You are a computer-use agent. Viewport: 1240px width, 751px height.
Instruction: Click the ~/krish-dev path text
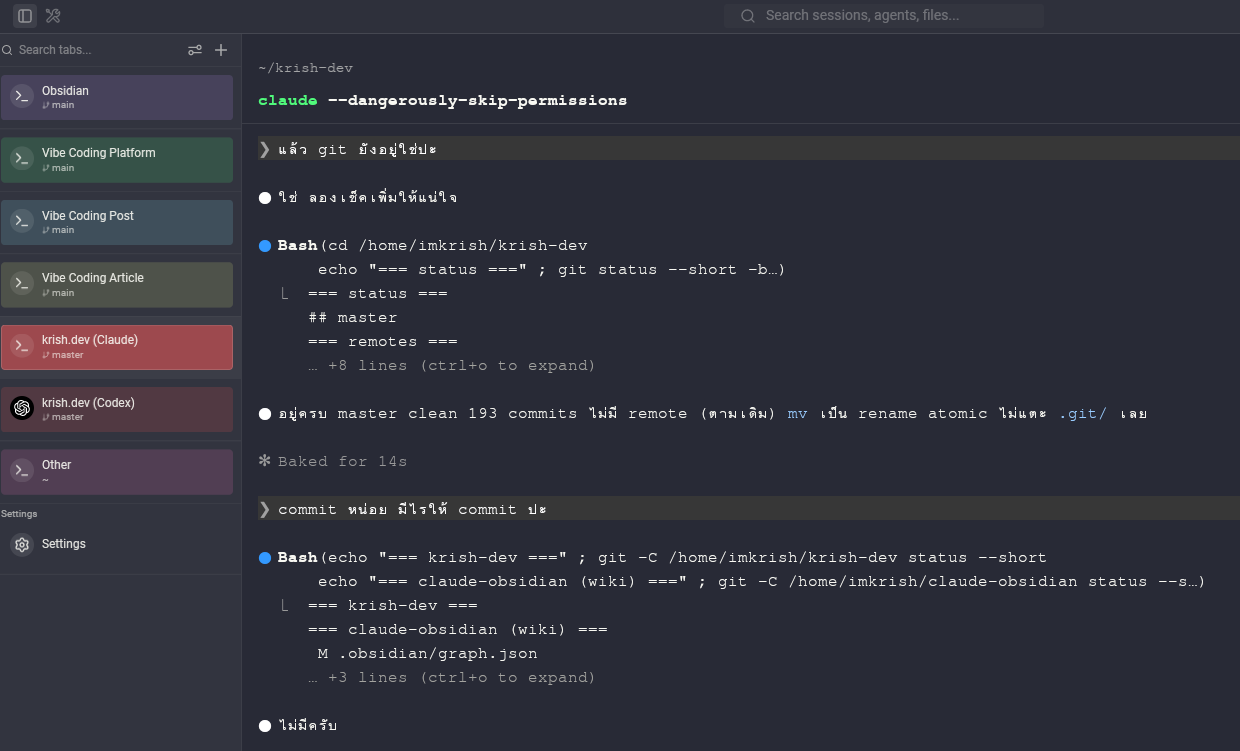coord(305,68)
